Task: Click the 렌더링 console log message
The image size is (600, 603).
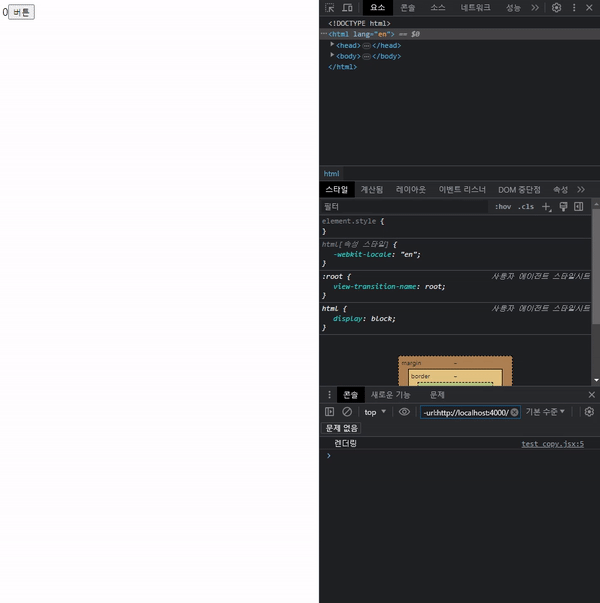Action: tap(345, 443)
